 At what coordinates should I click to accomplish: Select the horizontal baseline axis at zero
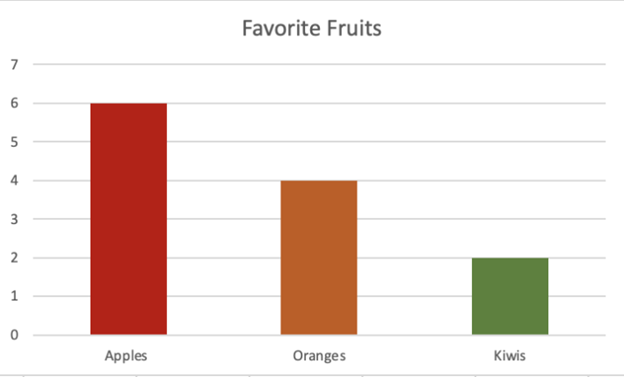(319, 335)
